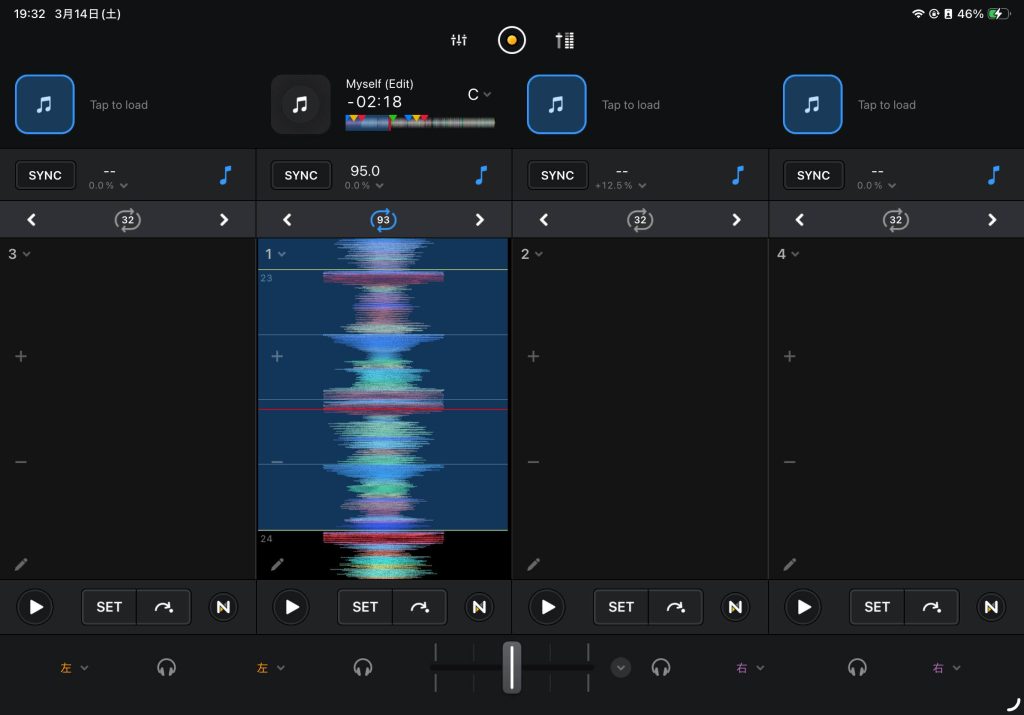Tap to load a track on deck 3
This screenshot has height=715, width=1024.
click(x=45, y=104)
